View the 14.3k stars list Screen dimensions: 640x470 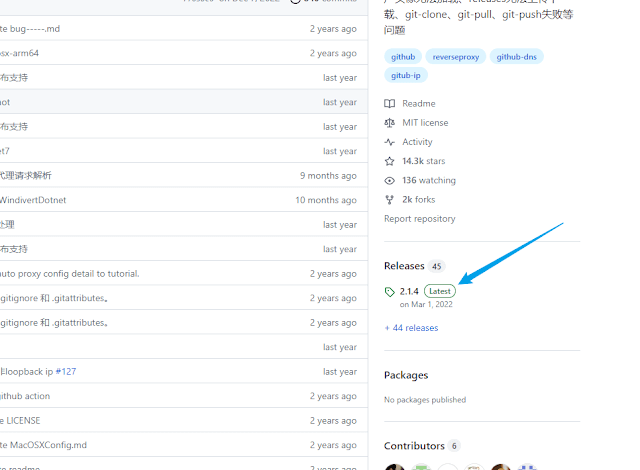(423, 161)
